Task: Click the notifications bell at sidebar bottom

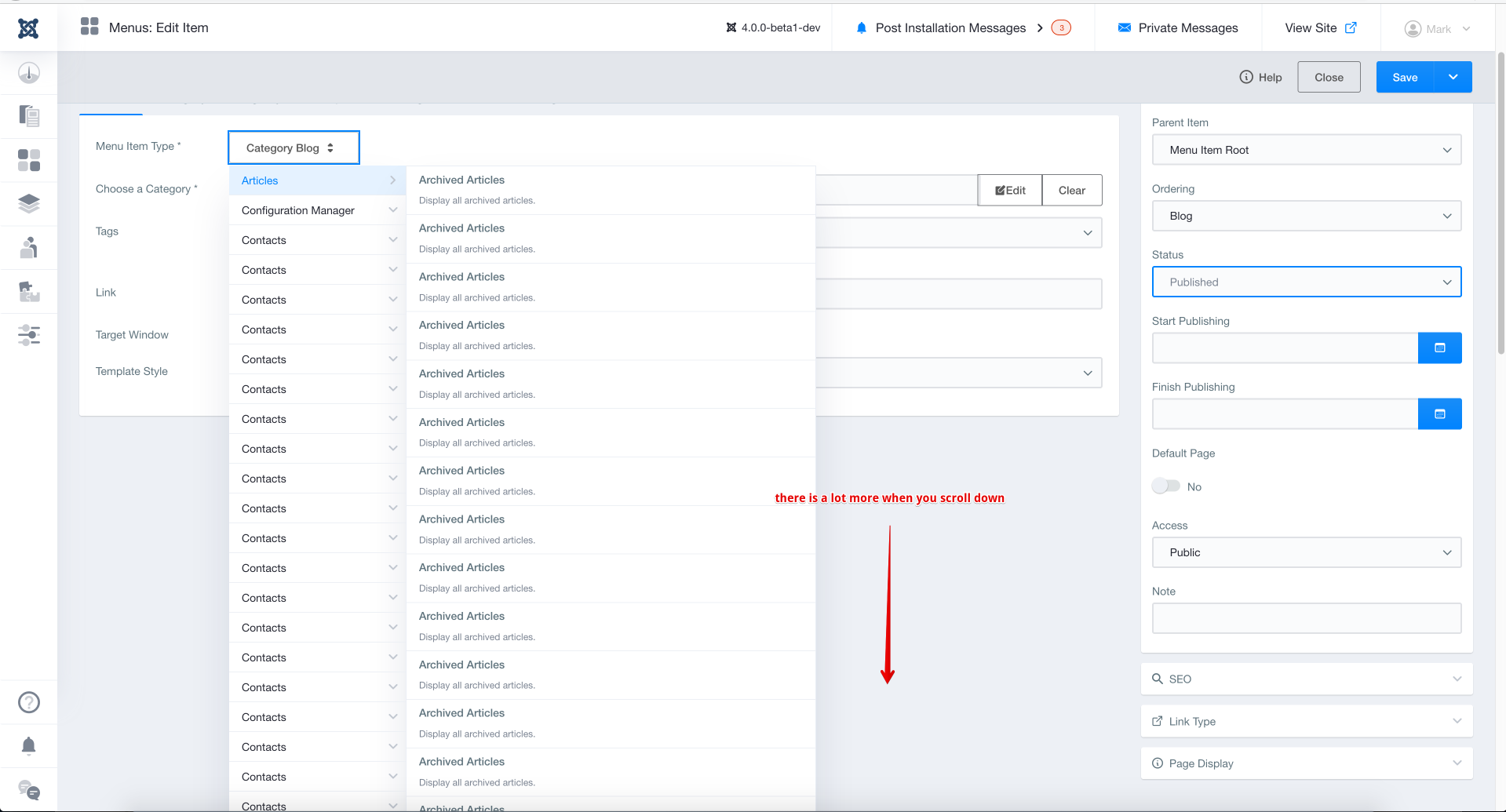Action: [x=29, y=746]
